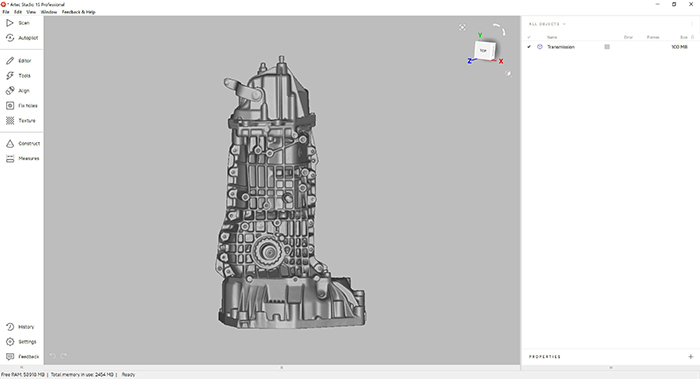Open the Construct panel
Viewport: 700px width, 379px height.
[x=22, y=143]
